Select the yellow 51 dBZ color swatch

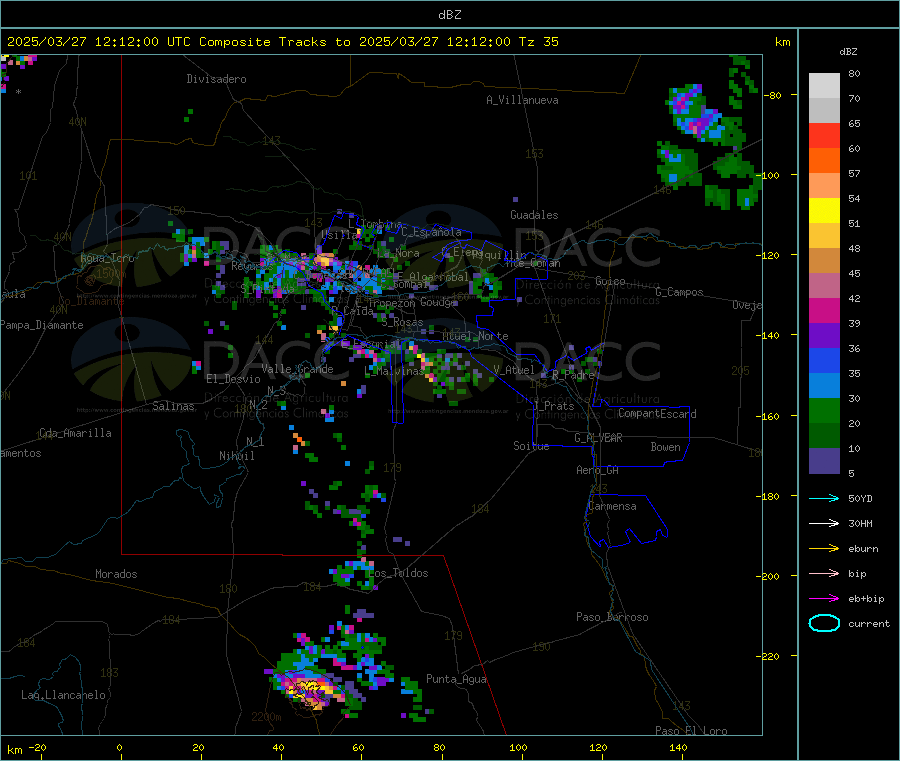(x=824, y=211)
